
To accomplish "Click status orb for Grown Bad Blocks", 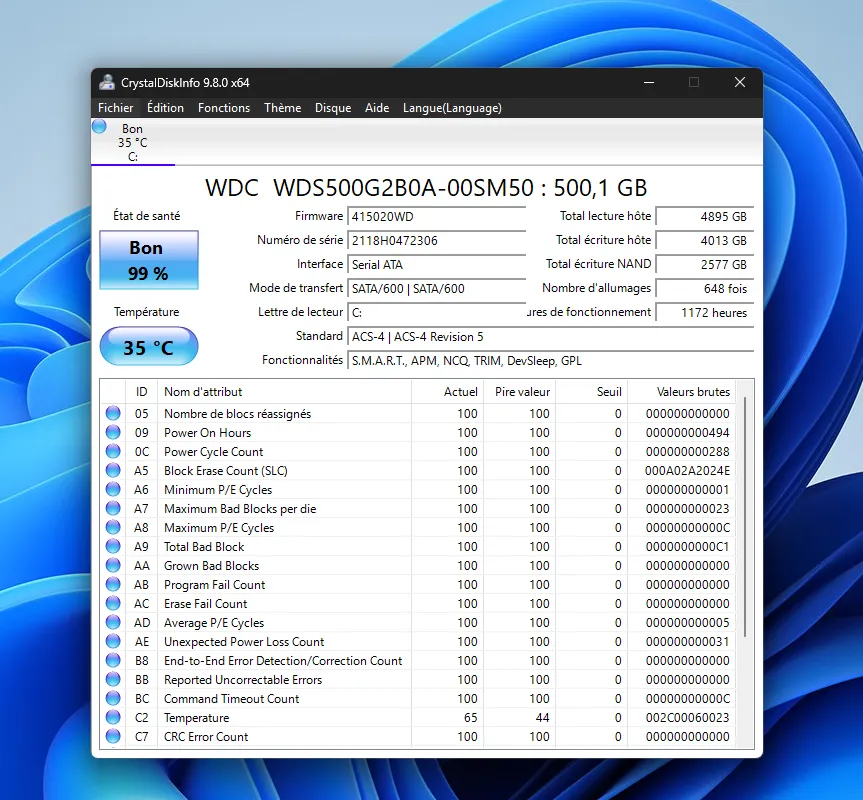I will pos(113,565).
